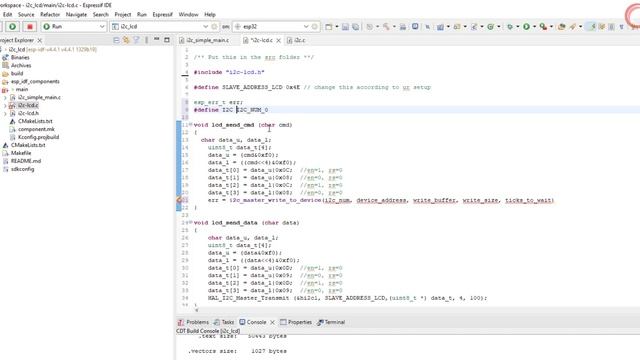The width and height of the screenshot is (640, 360).
Task: Select the Binaries node in Project Explorer
Action: pyautogui.click(x=16, y=58)
